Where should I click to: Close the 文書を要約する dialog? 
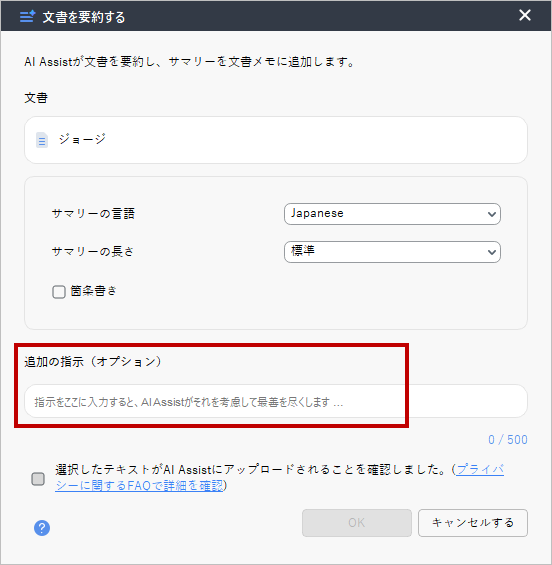pos(525,15)
